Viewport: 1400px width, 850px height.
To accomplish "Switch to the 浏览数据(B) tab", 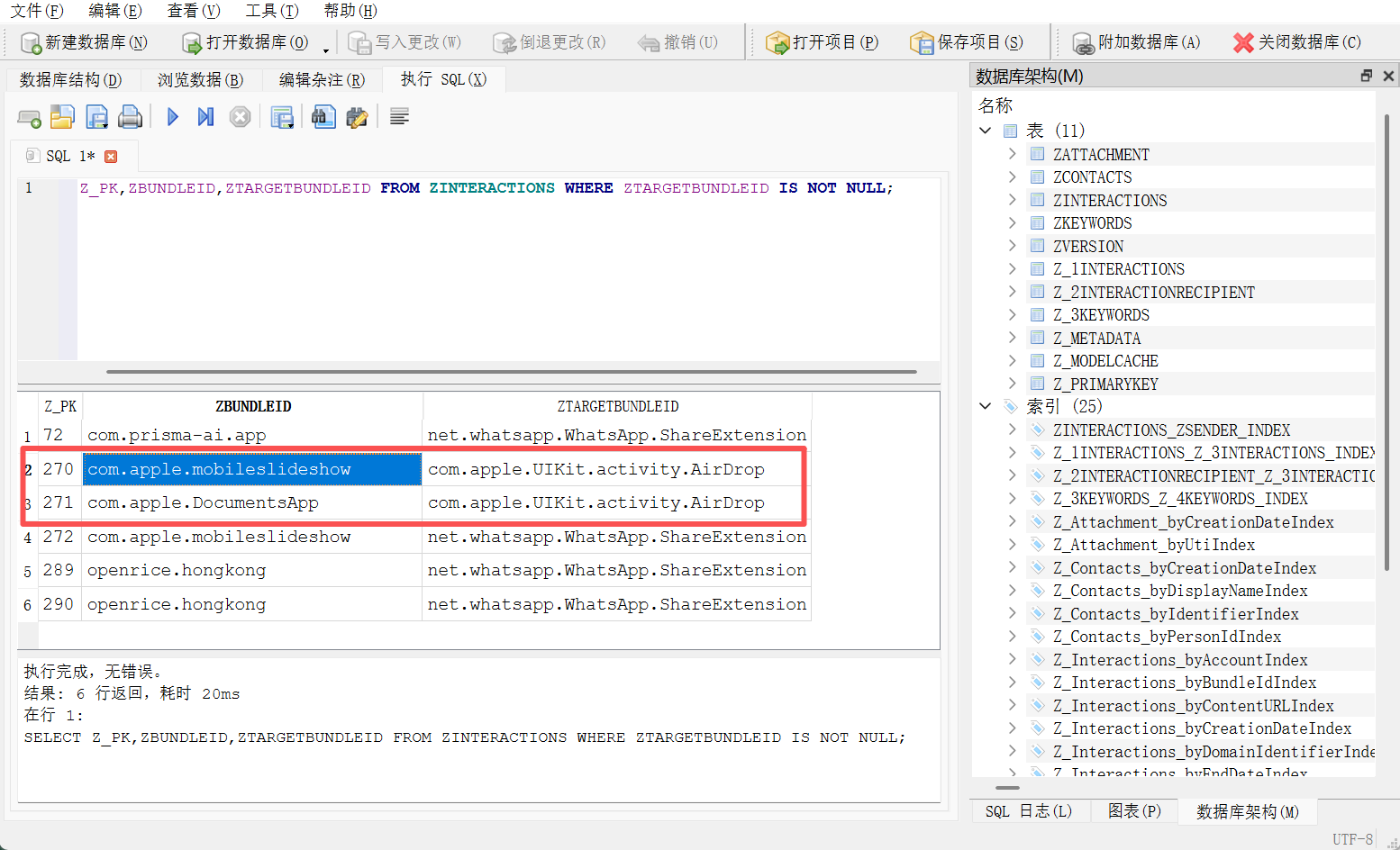I will point(200,80).
